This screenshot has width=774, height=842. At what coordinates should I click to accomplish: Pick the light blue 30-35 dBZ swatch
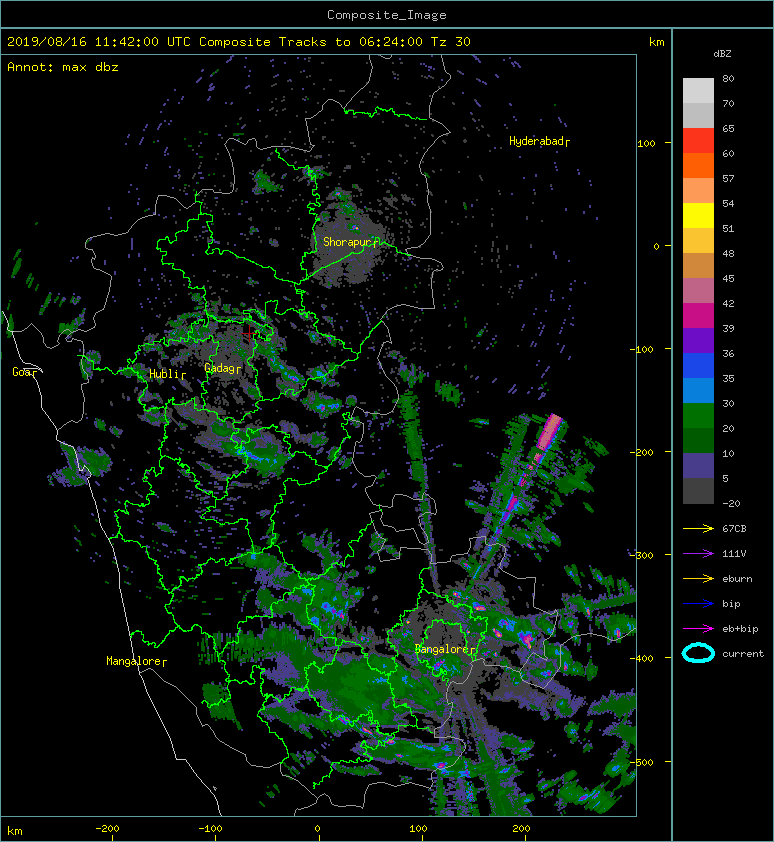coord(698,390)
